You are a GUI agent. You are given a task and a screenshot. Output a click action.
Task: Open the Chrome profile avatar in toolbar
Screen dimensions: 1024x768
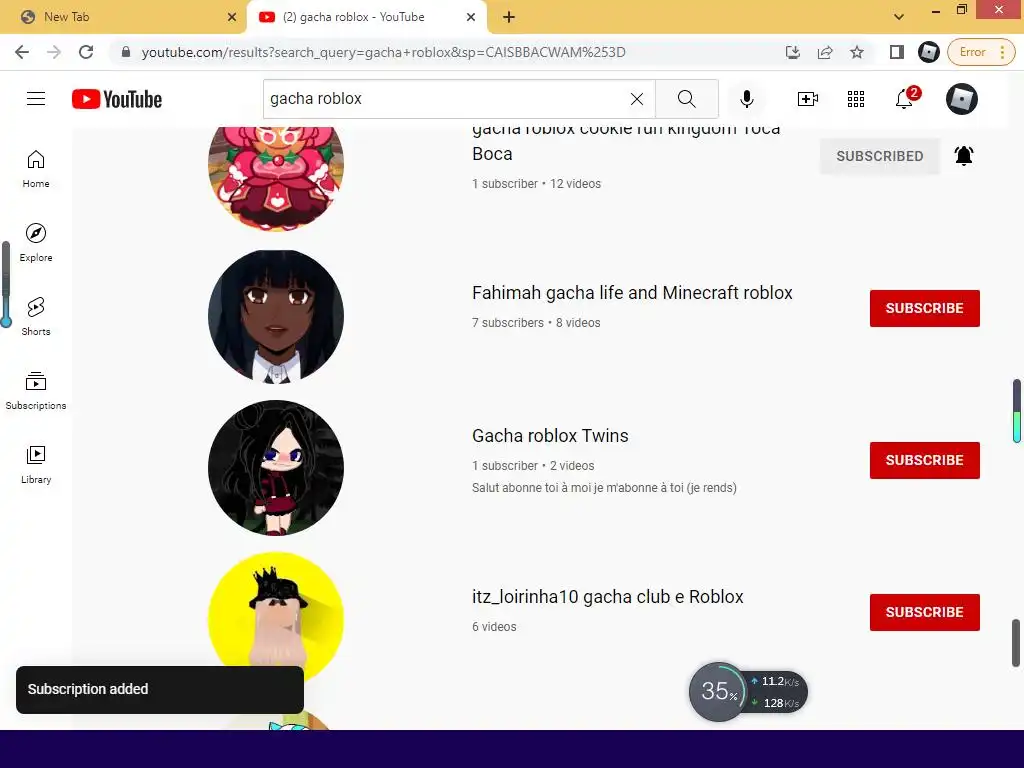click(929, 52)
